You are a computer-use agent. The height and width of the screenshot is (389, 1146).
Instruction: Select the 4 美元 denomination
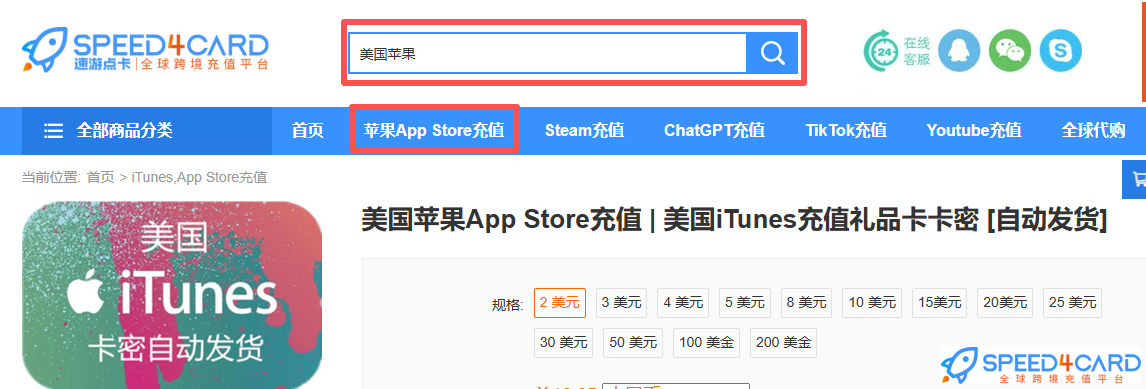point(683,303)
